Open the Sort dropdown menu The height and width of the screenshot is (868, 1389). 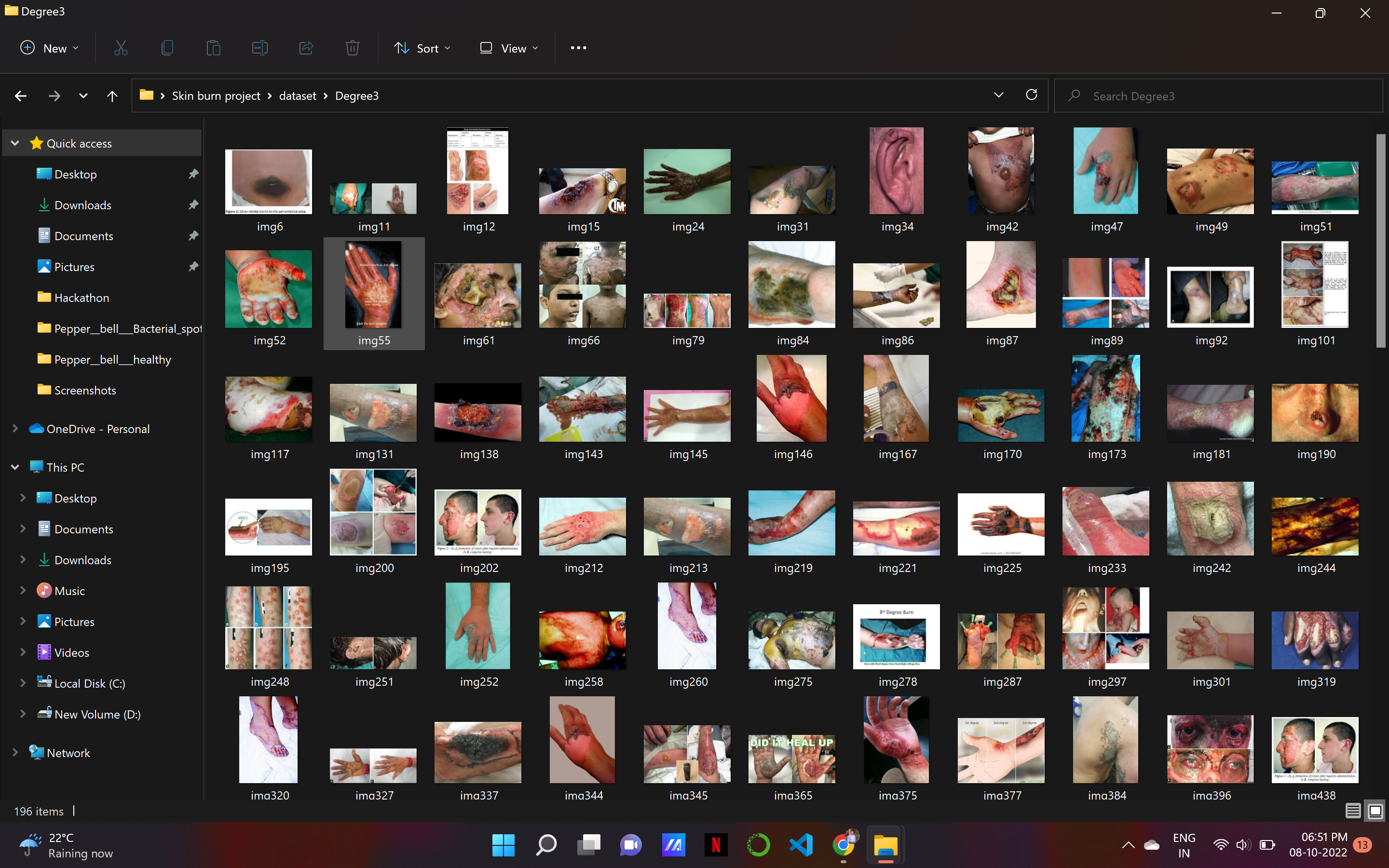[422, 48]
